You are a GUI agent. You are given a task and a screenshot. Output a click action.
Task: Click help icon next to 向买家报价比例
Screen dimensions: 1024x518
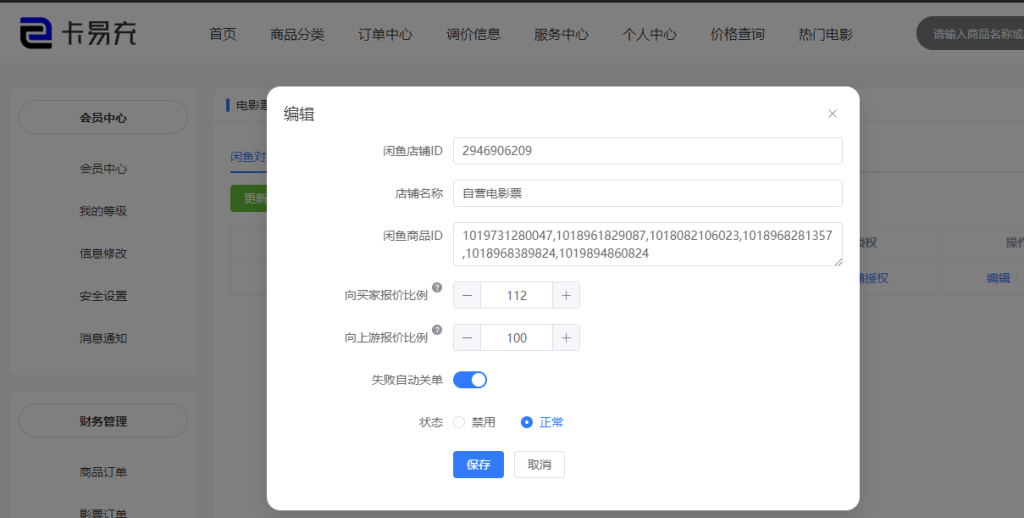pos(437,288)
